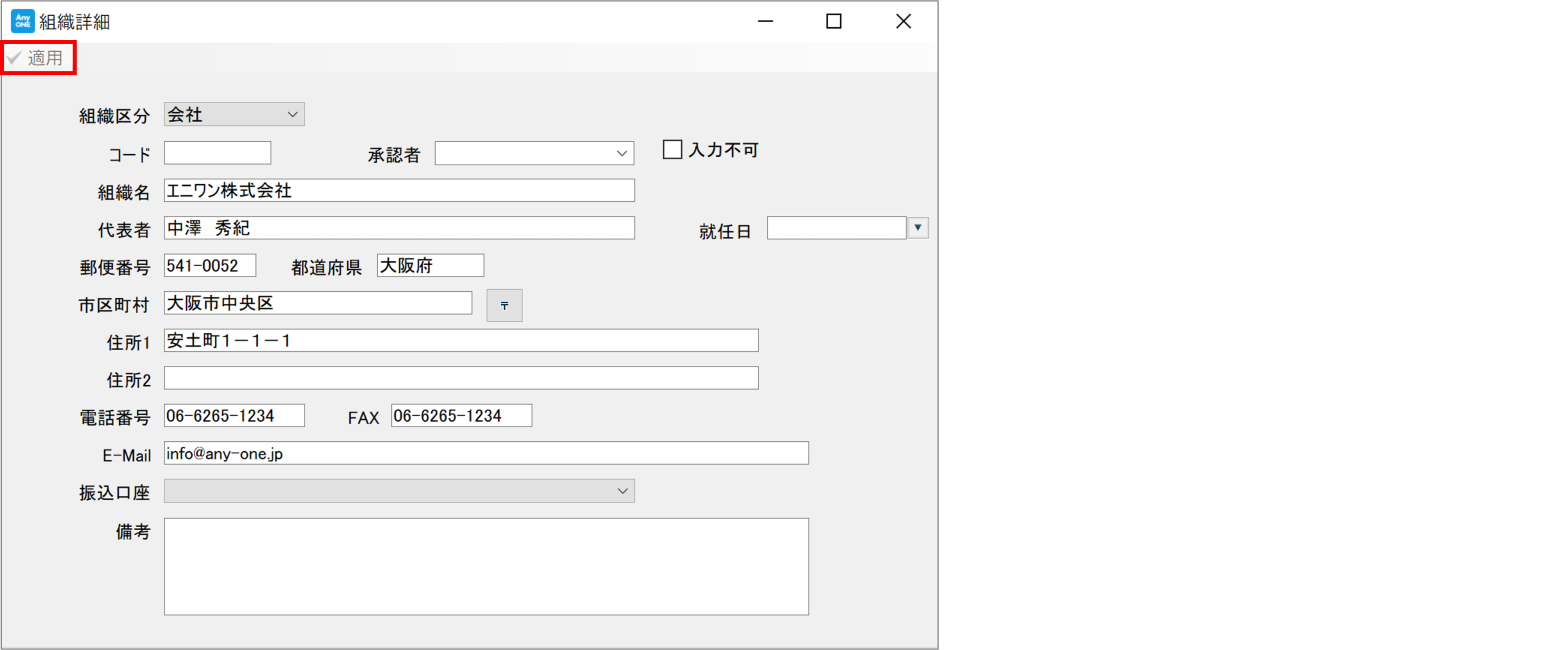The width and height of the screenshot is (1561, 650).
Task: Focus the 郵便番号 field
Action: click(210, 265)
